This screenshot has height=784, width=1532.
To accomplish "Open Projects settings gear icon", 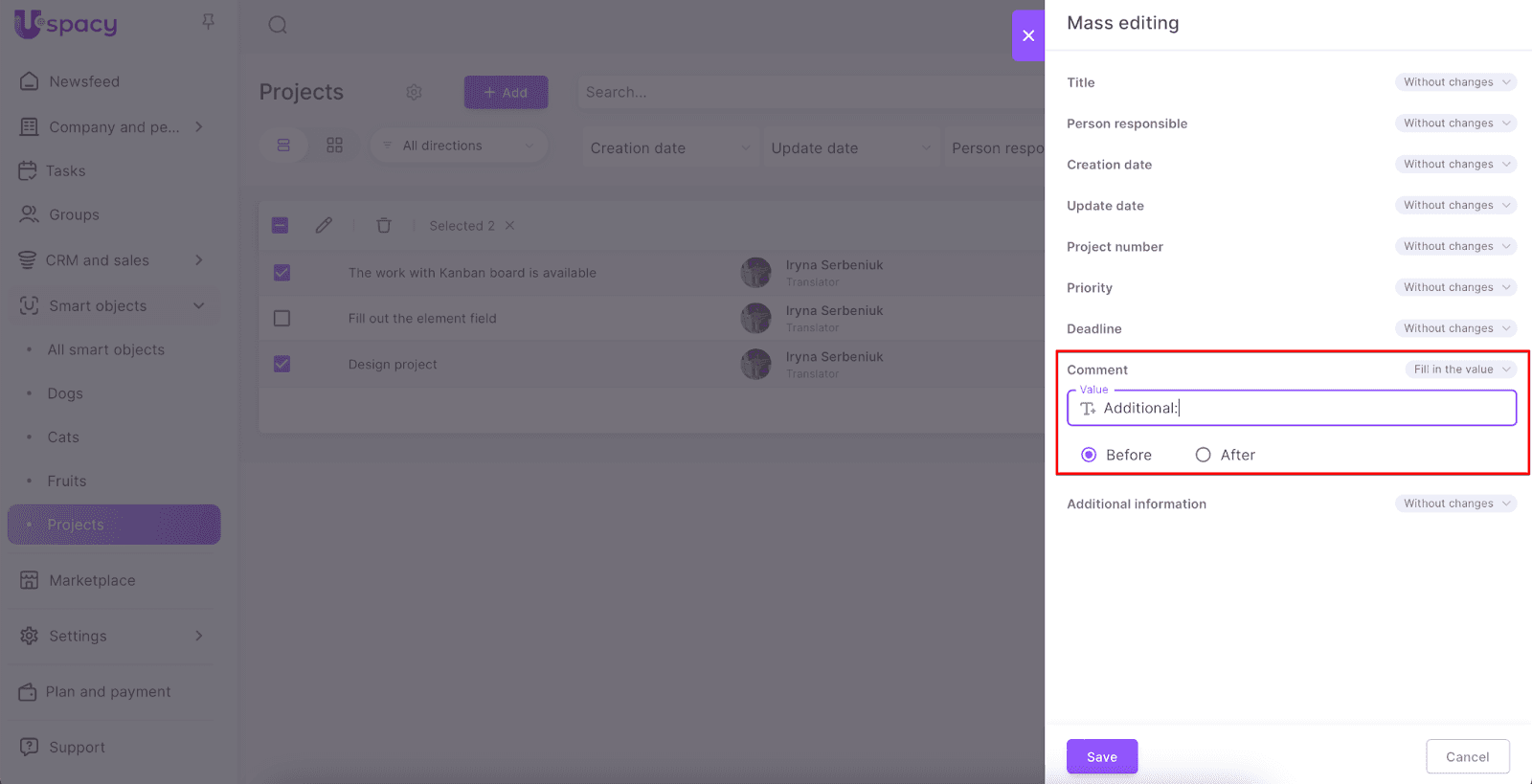I will (x=414, y=92).
